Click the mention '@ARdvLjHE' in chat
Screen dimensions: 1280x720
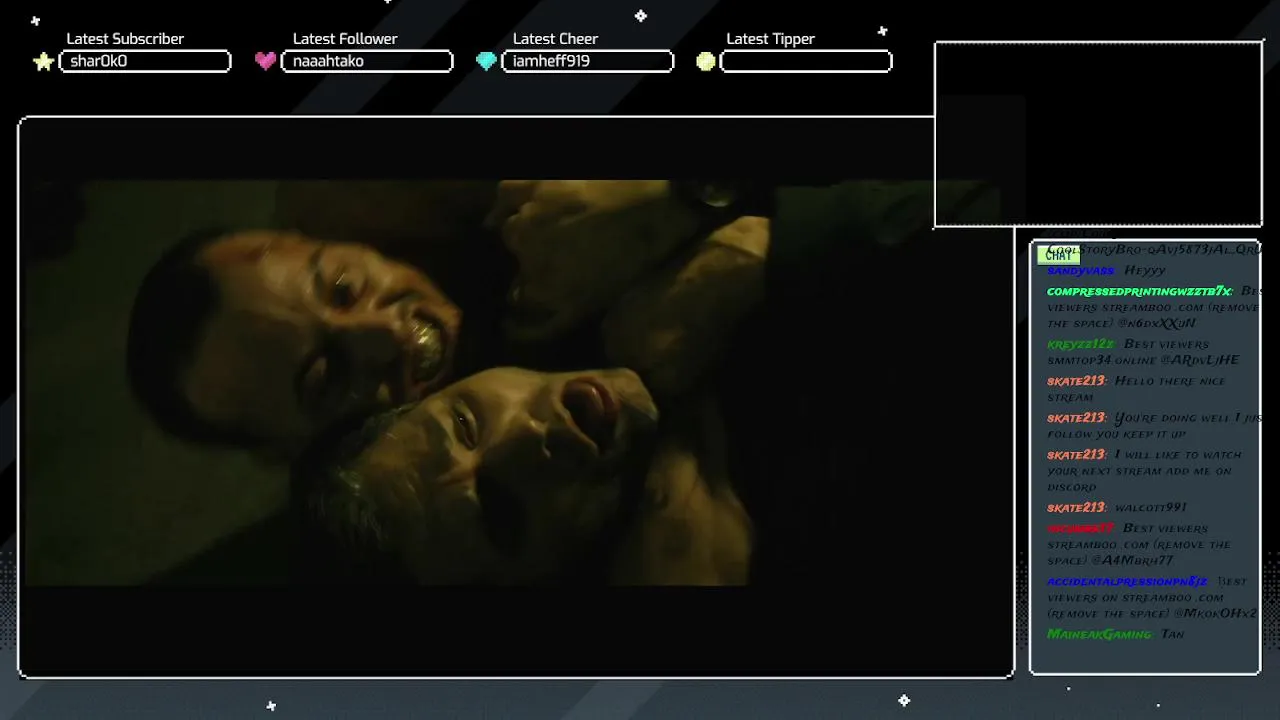click(1200, 360)
